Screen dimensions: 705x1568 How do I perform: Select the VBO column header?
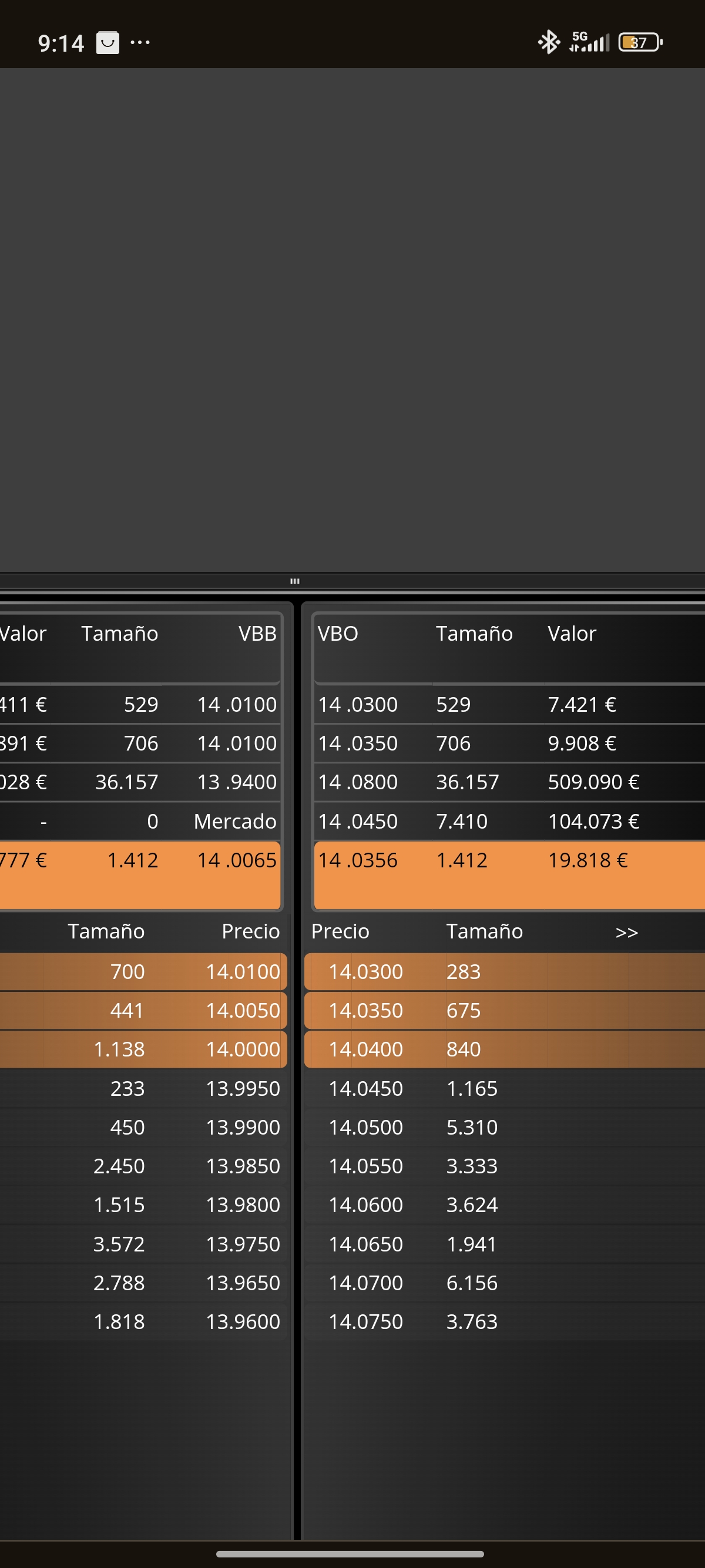[x=338, y=634]
